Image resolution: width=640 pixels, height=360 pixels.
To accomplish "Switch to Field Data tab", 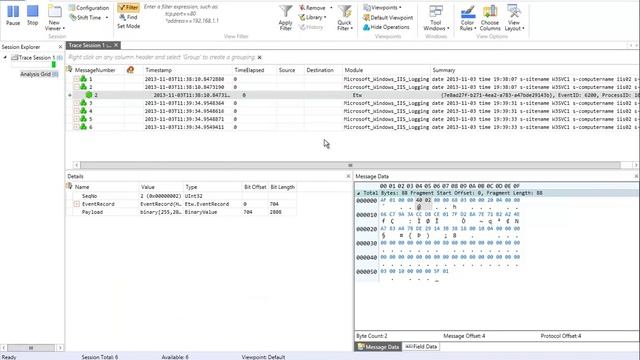I will click(421, 347).
